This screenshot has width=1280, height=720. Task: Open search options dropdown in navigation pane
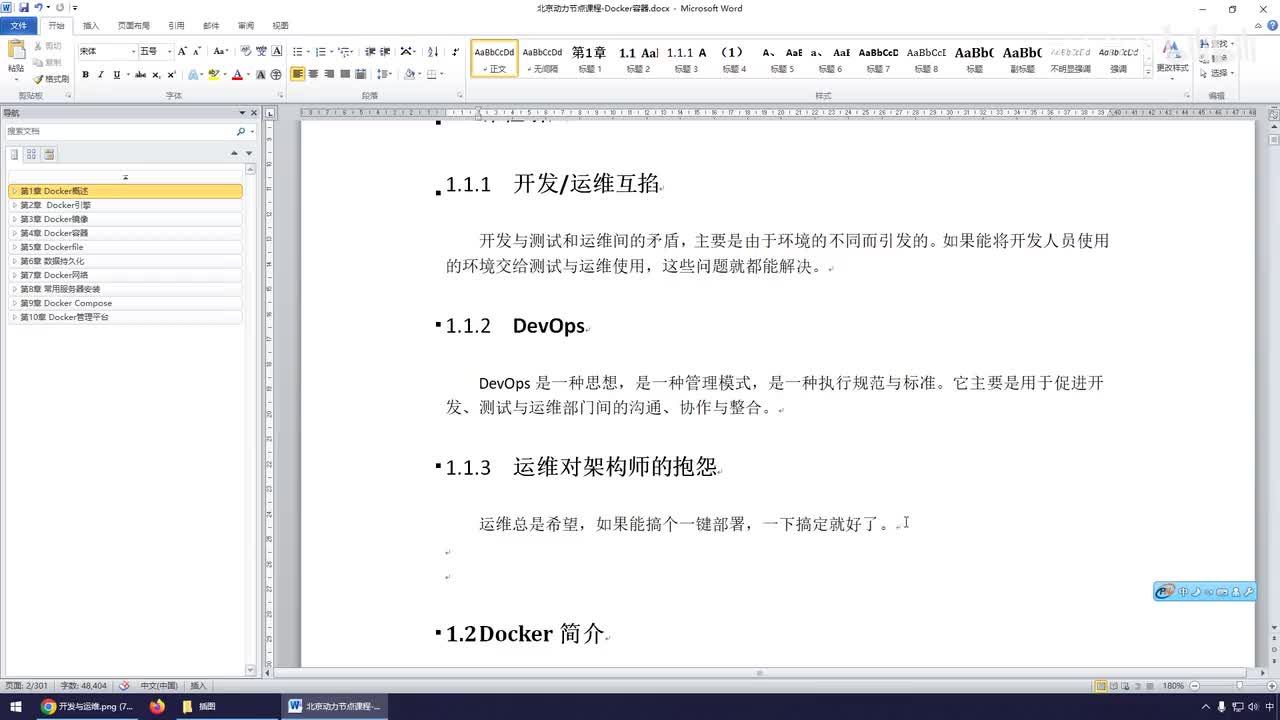click(252, 132)
